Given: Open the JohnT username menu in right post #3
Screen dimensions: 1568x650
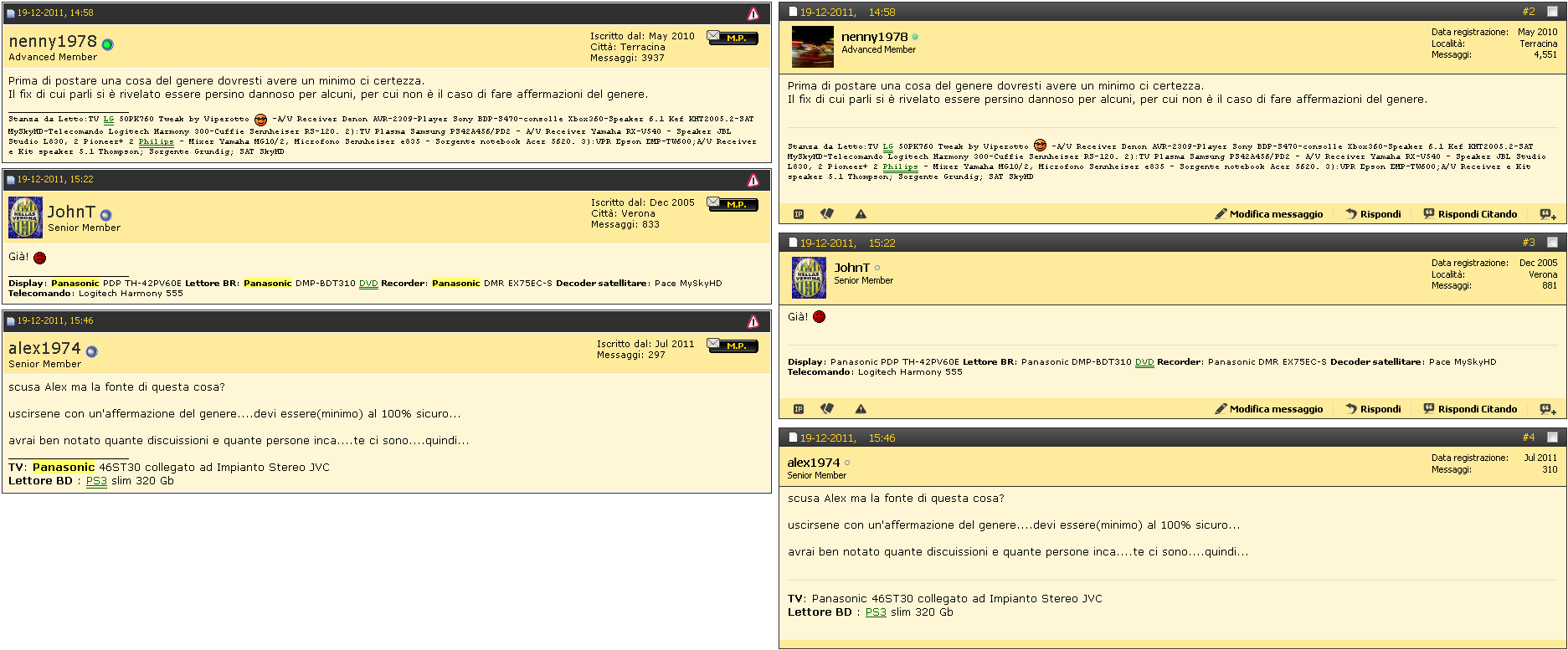Looking at the screenshot, I should tap(851, 268).
